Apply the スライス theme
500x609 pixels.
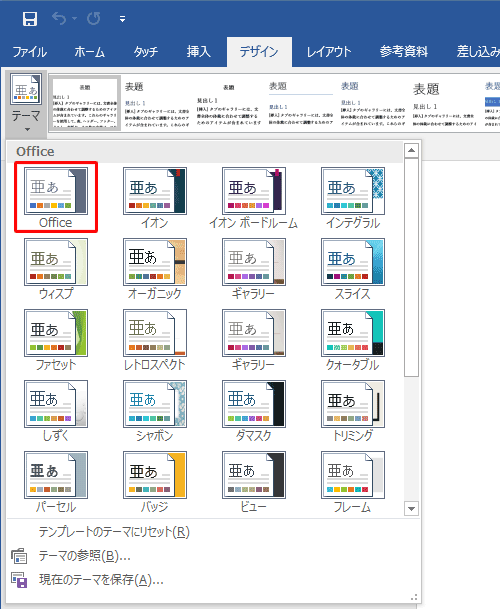coord(353,268)
